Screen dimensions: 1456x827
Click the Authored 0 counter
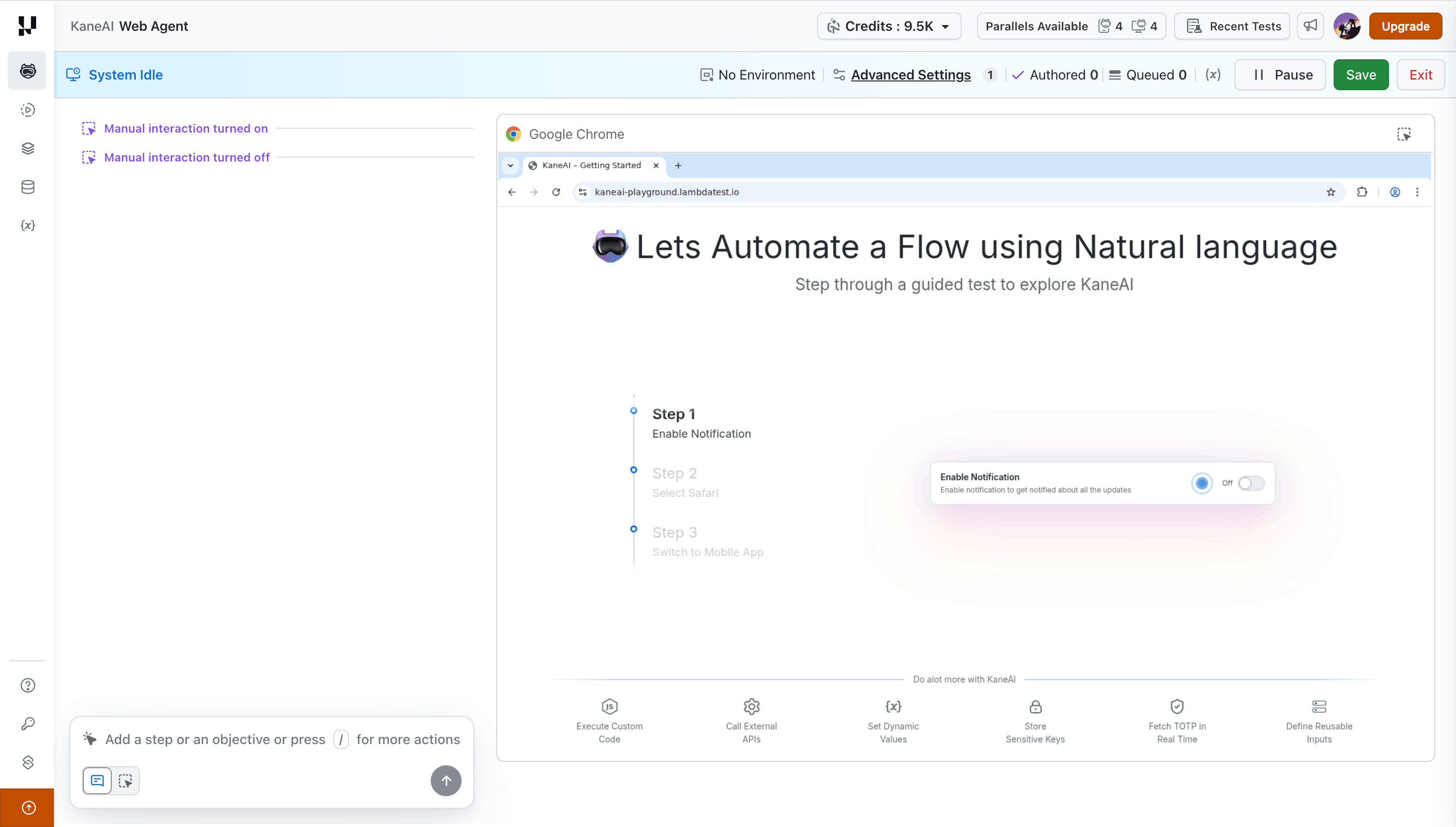click(x=1055, y=74)
